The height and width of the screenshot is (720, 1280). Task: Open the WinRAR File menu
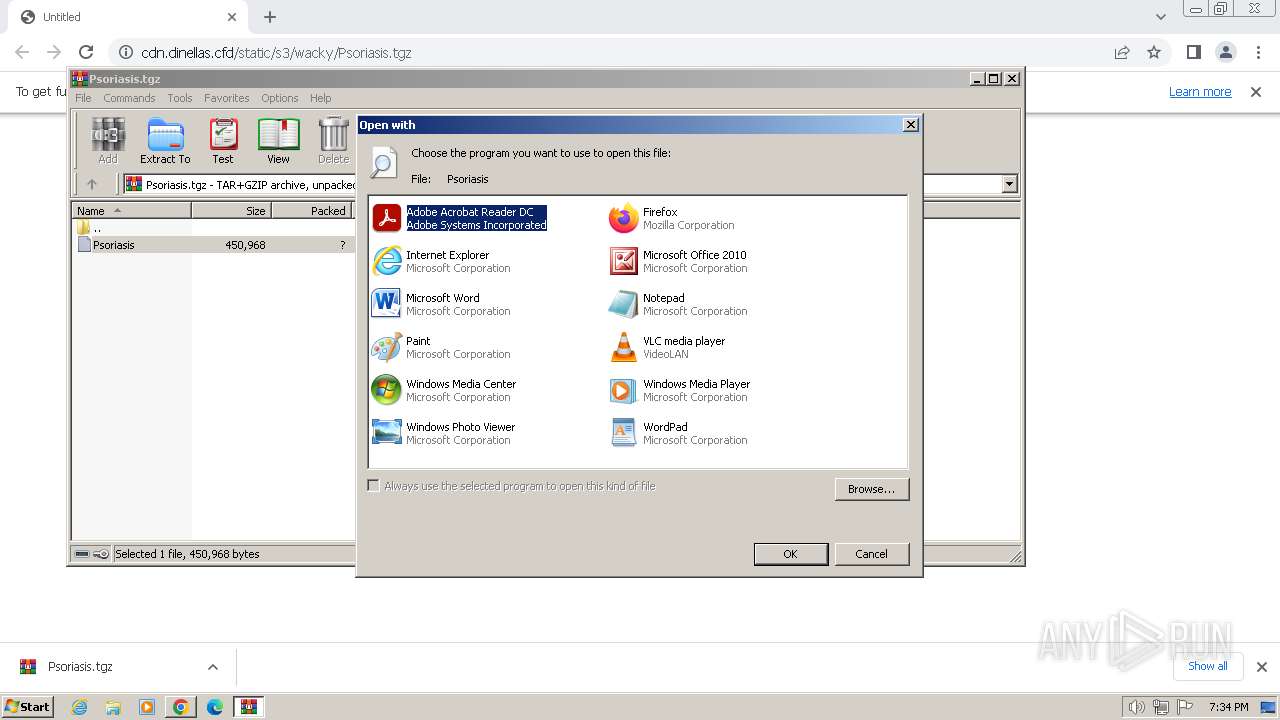point(83,98)
